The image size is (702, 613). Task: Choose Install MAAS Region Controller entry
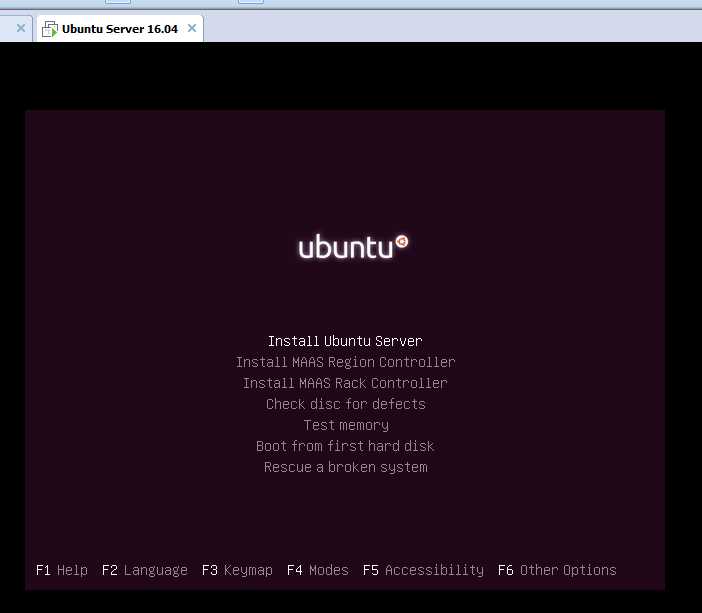click(x=346, y=362)
